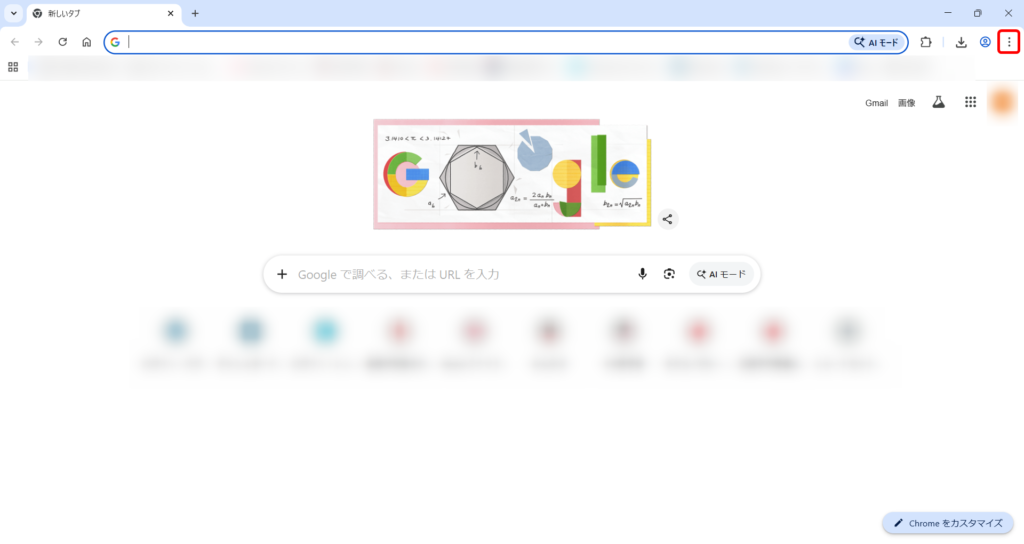Image resolution: width=1024 pixels, height=544 pixels.
Task: Reload the page with the refresh icon
Action: tap(63, 42)
